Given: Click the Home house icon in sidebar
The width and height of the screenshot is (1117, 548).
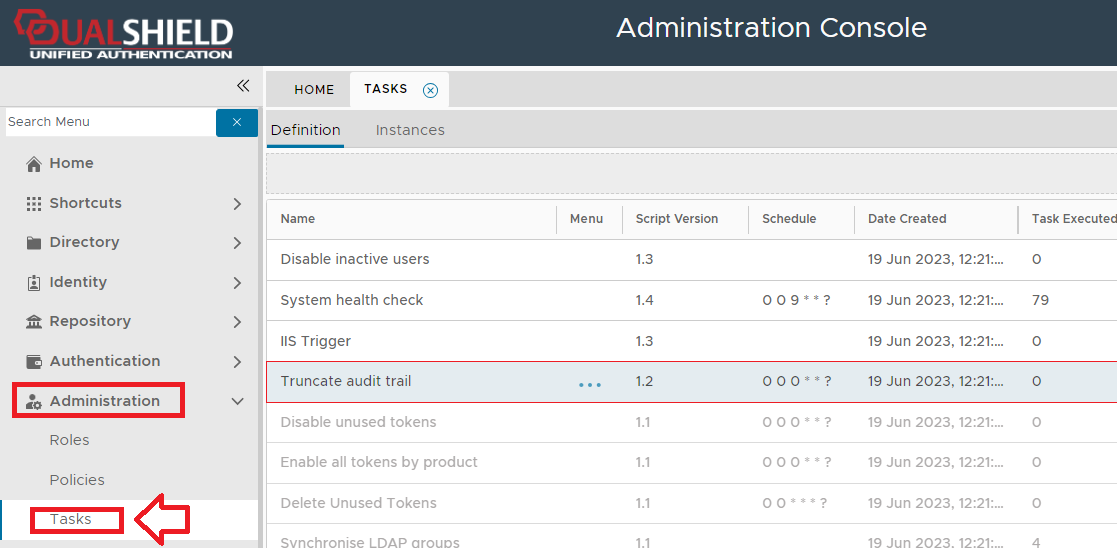Looking at the screenshot, I should coord(34,164).
